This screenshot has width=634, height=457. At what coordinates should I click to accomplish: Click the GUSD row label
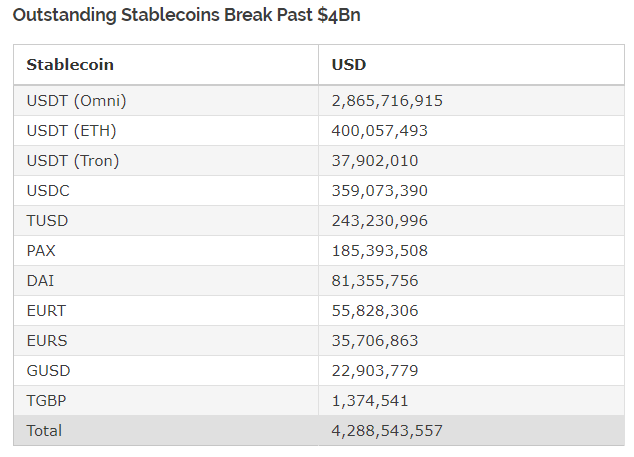[x=49, y=370]
